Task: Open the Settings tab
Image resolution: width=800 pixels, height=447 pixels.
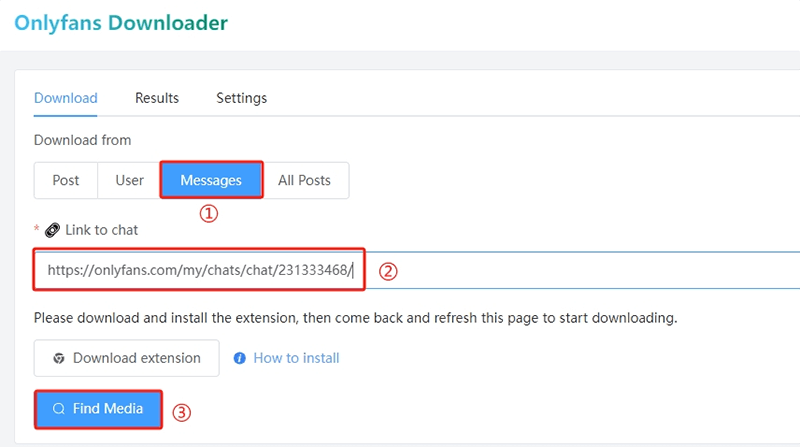Action: point(241,98)
